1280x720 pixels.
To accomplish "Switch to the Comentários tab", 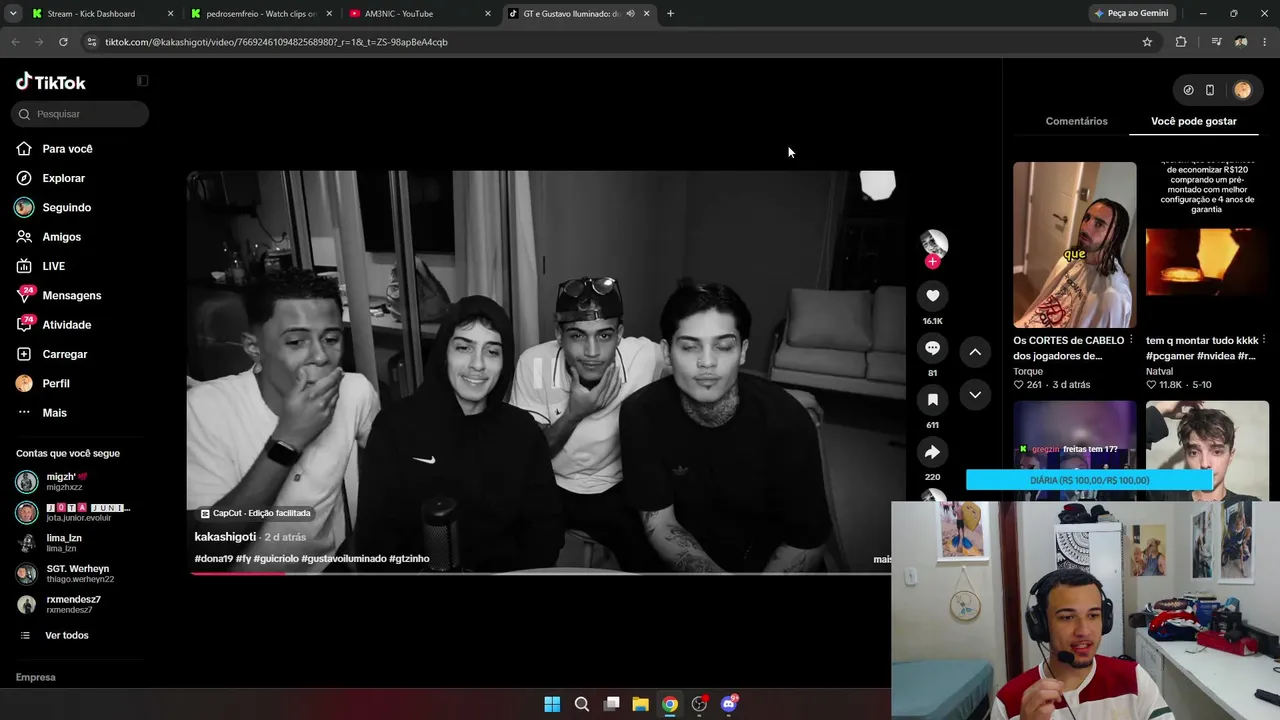I will [x=1076, y=121].
